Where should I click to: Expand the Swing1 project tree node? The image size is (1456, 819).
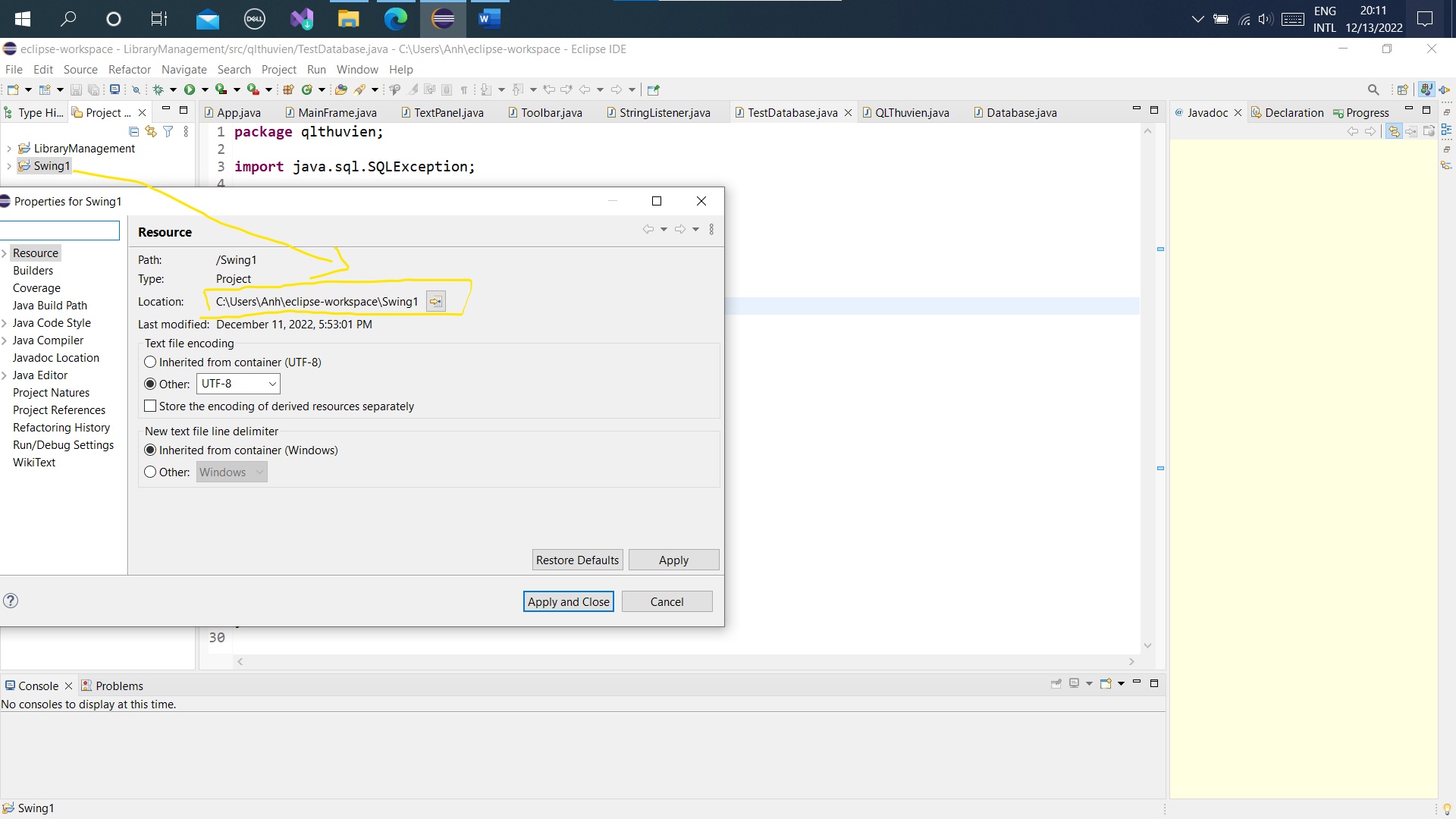coord(9,165)
